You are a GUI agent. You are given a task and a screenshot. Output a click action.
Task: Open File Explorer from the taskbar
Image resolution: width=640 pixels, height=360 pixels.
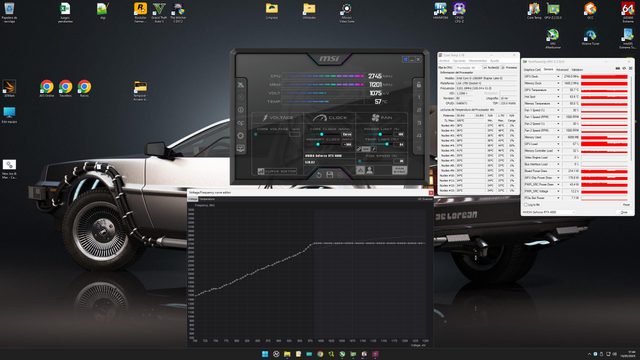287,354
